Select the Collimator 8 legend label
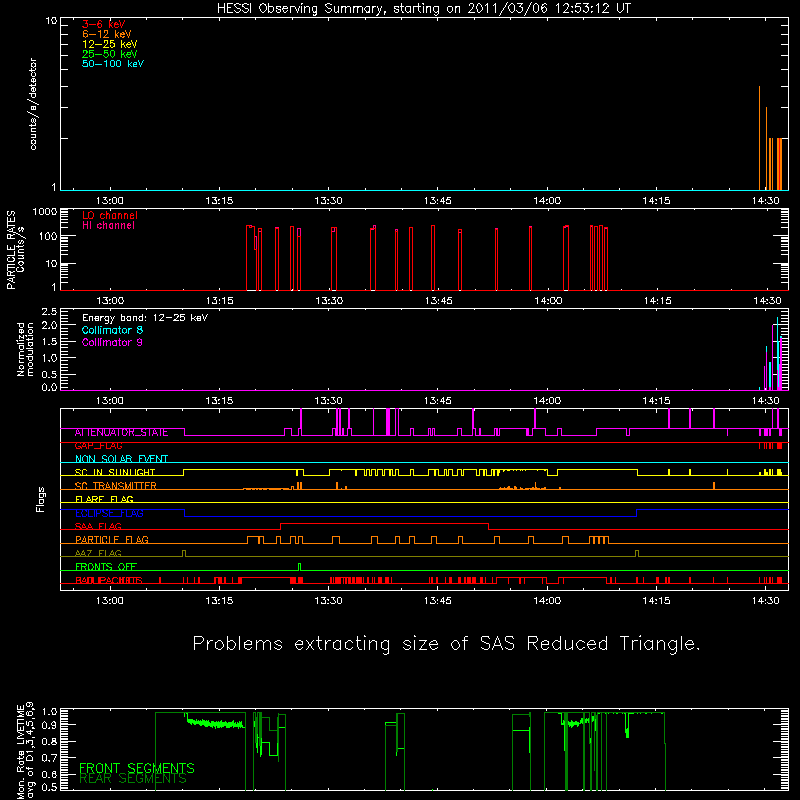Viewport: 800px width, 800px height. [112, 330]
